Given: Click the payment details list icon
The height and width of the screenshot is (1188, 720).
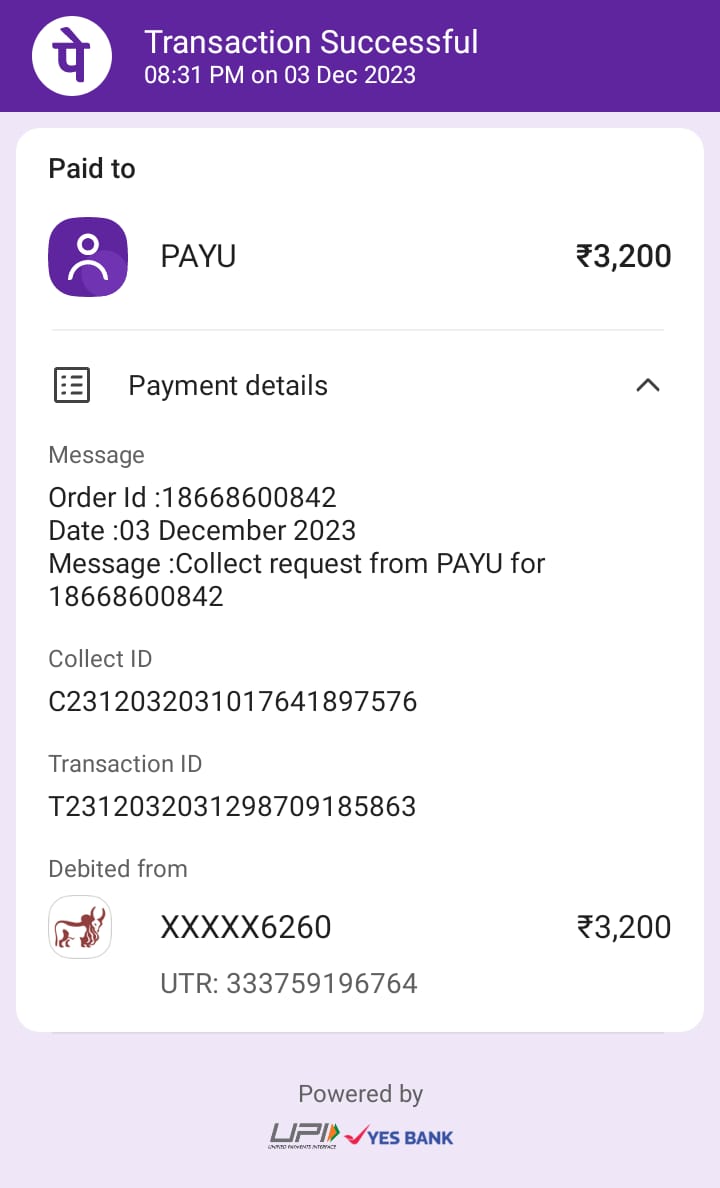Looking at the screenshot, I should coord(72,385).
